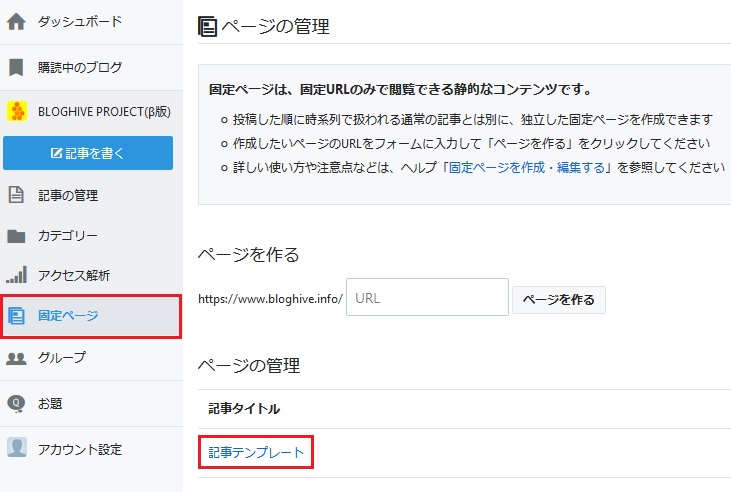This screenshot has width=731, height=492.
Task: Click the BLOGHIVE PROJECT honeycomb blog icon
Action: click(x=17, y=111)
